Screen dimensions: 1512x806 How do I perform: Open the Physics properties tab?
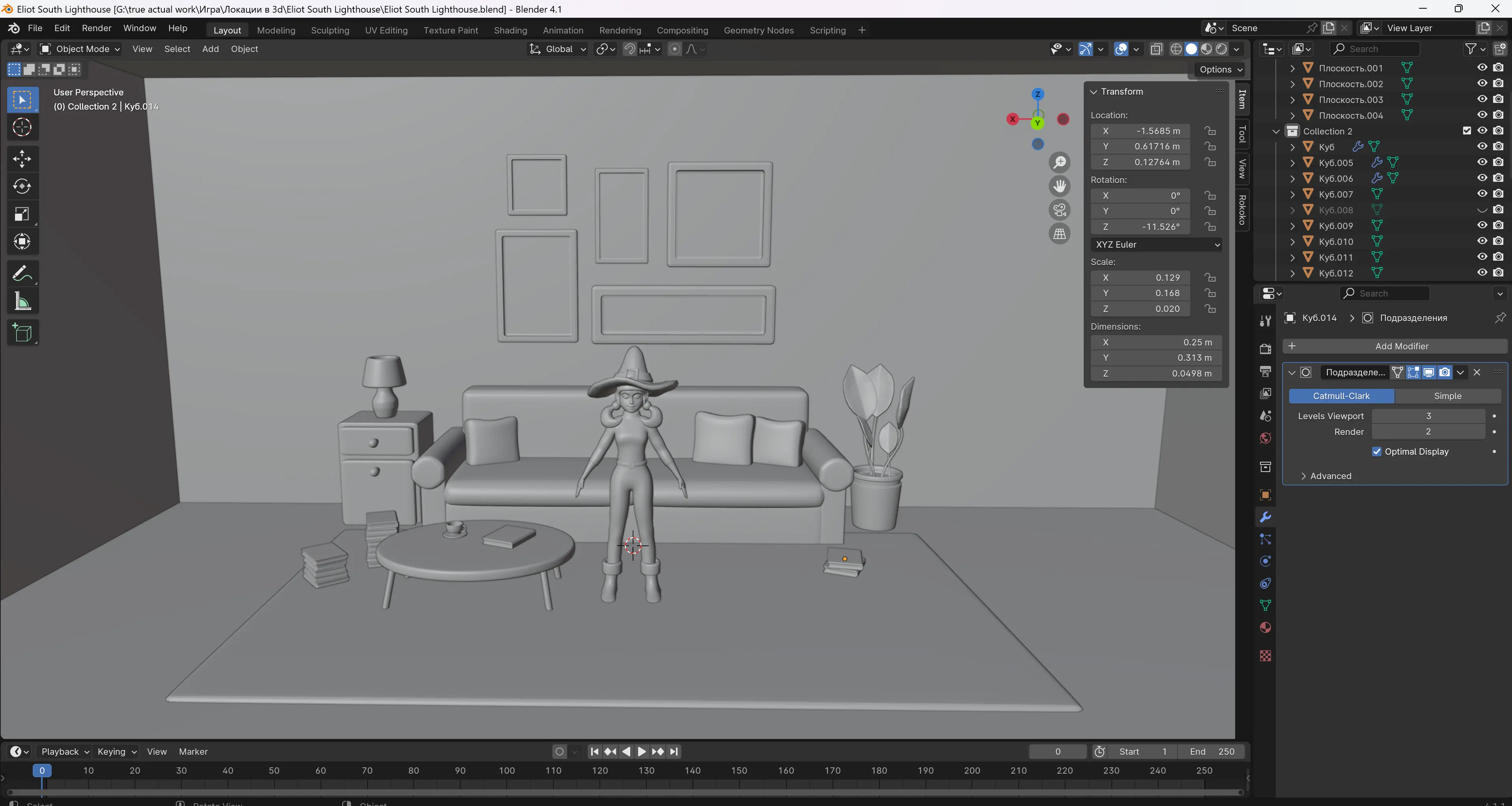point(1266,561)
